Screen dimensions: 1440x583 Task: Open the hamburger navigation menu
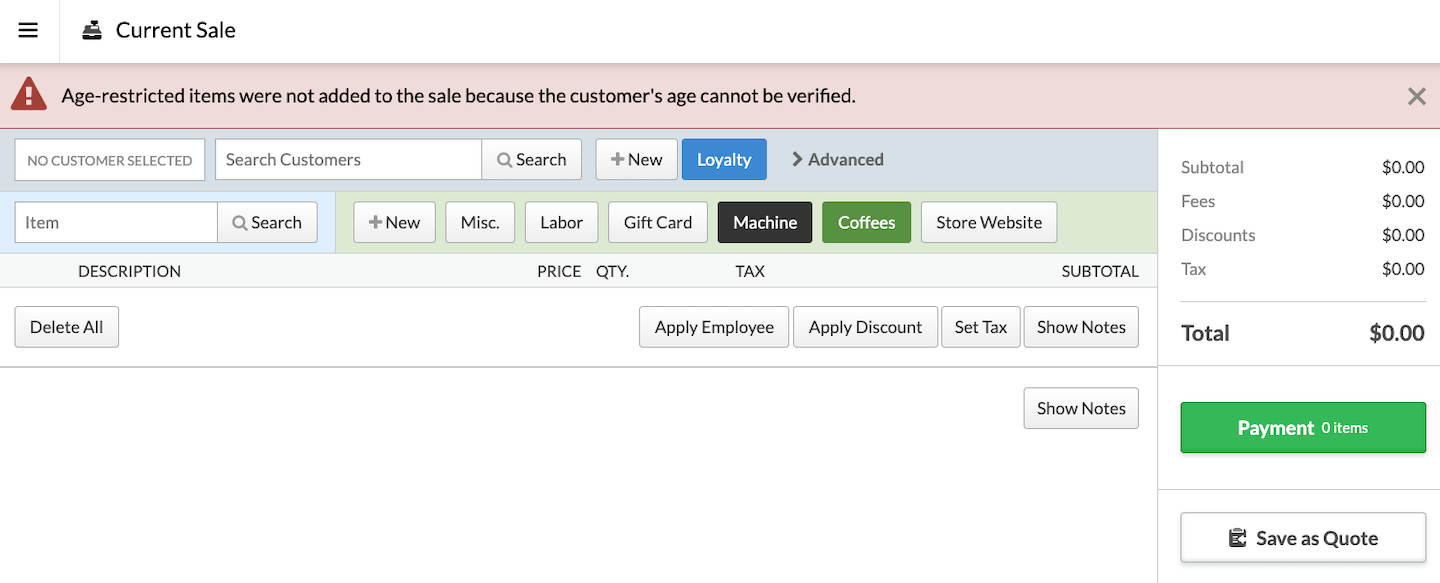coord(28,30)
